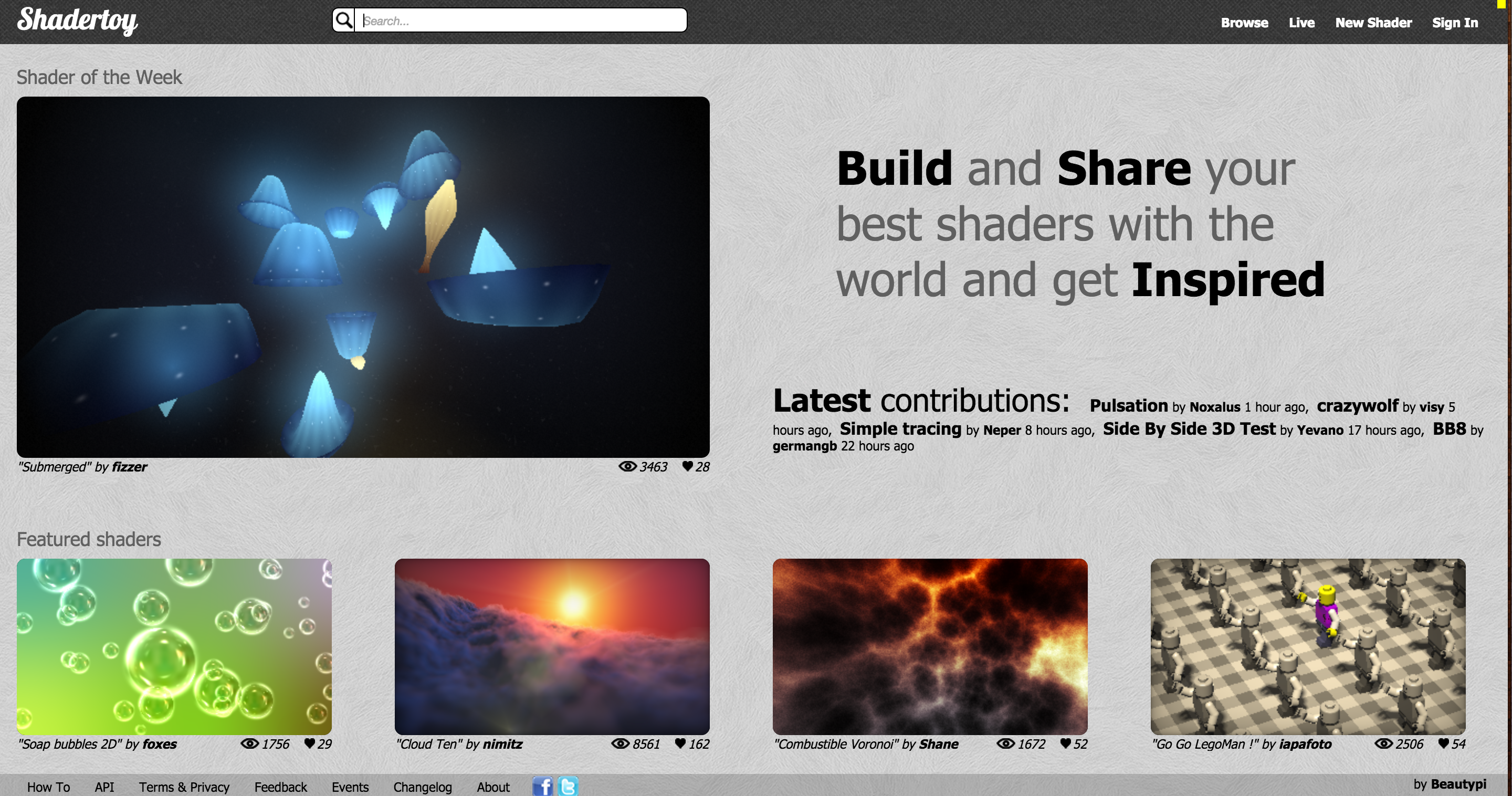Go to the Live page
This screenshot has height=796, width=1512.
tap(1301, 23)
